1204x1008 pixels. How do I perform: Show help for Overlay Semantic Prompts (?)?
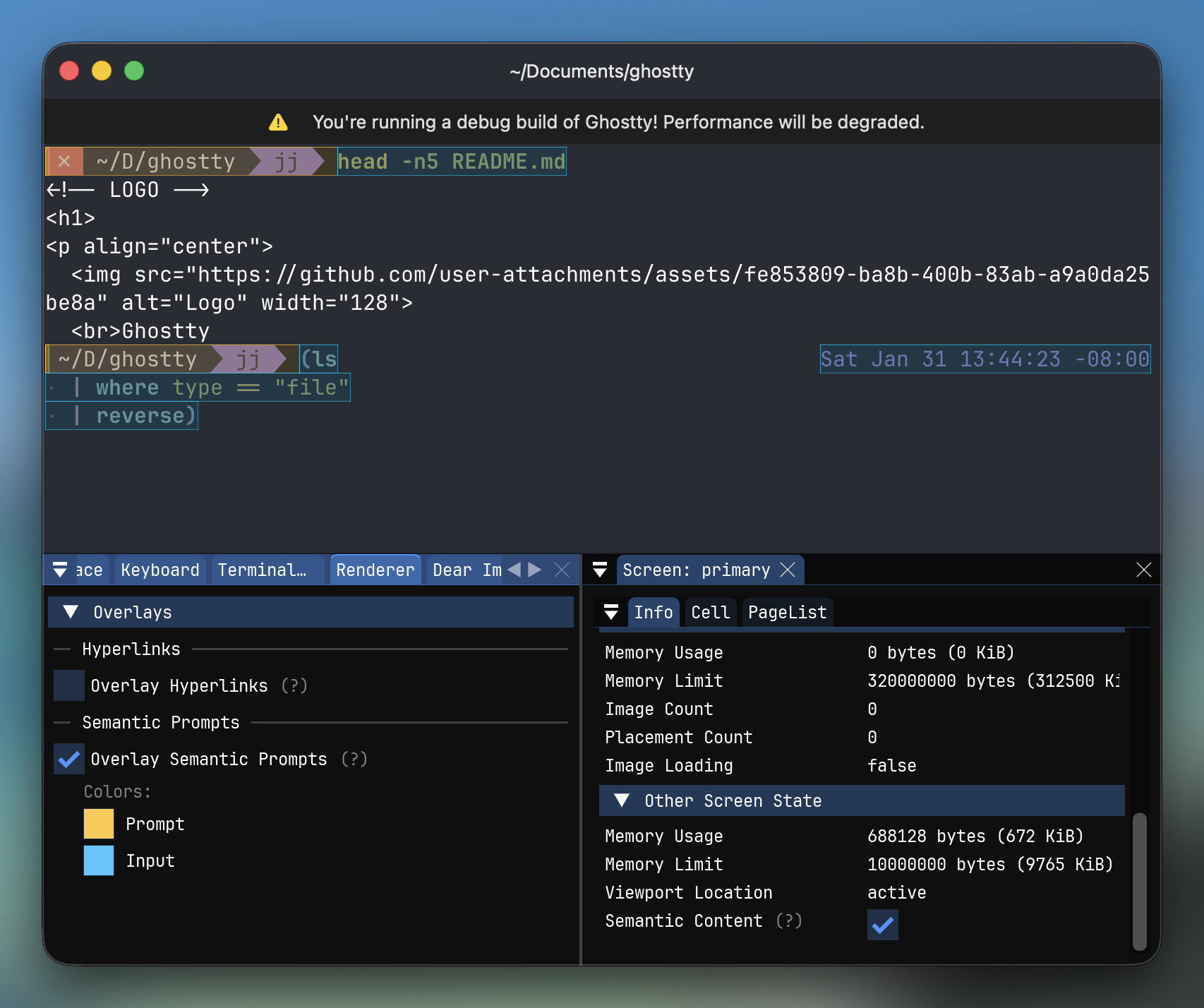[x=354, y=759]
